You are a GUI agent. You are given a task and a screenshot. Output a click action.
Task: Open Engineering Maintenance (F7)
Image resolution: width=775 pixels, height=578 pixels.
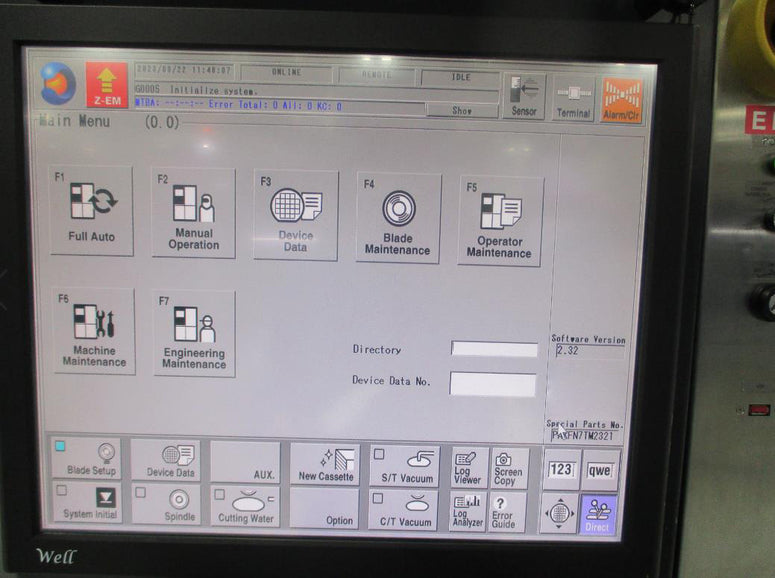tap(194, 334)
